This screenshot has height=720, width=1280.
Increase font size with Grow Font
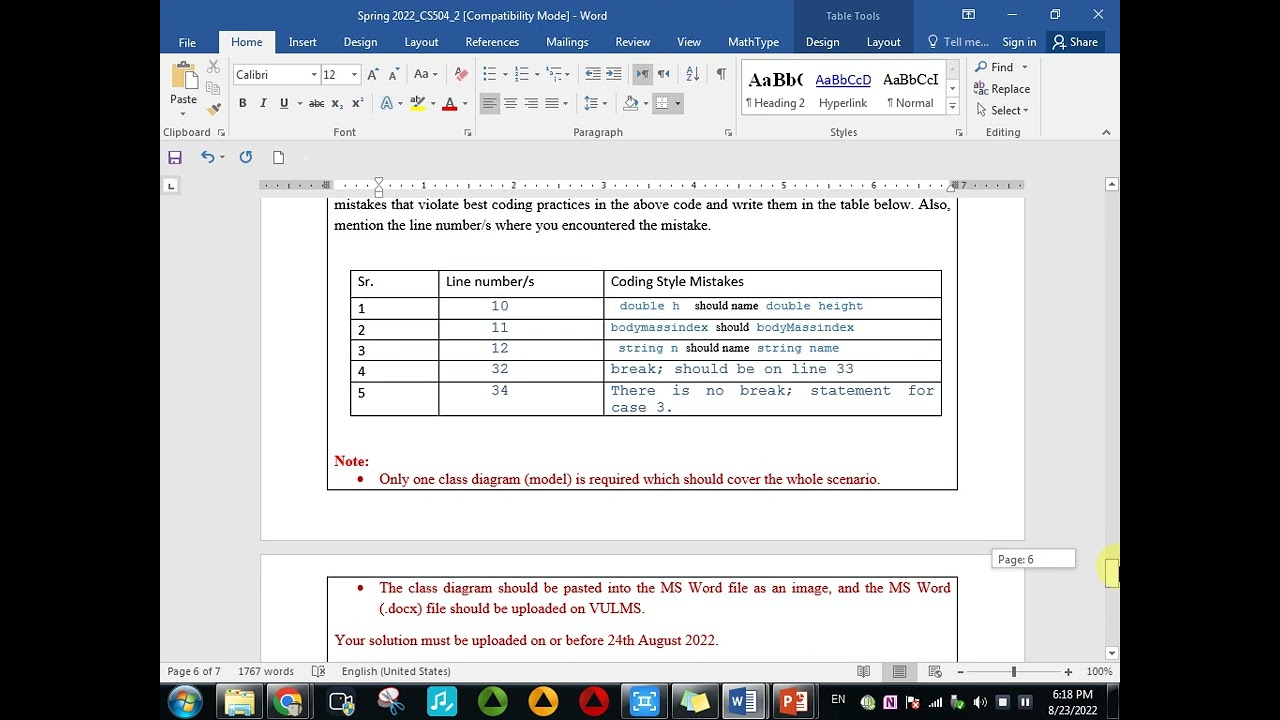tap(372, 75)
